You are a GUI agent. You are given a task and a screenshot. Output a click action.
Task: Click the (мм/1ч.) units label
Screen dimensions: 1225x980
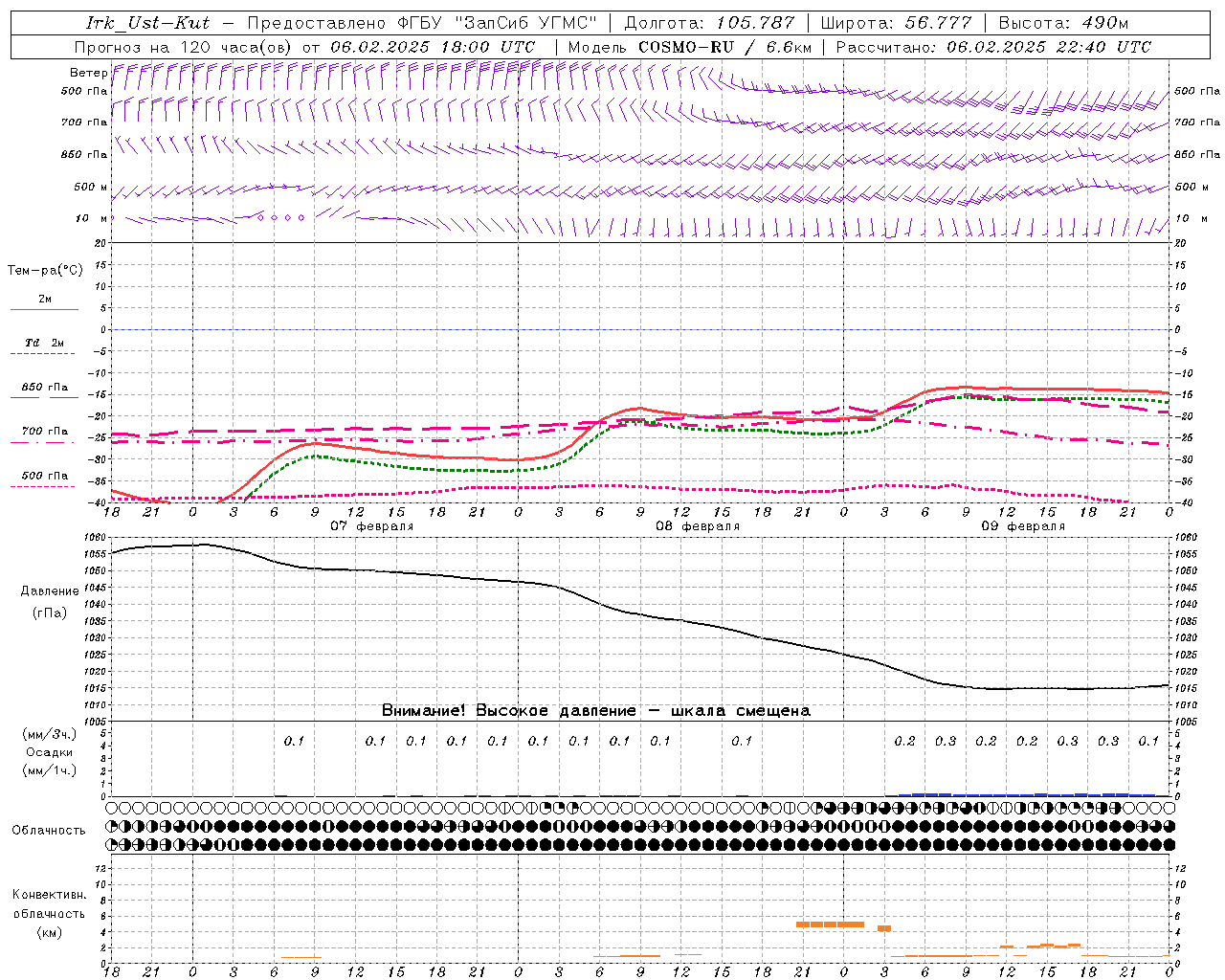pos(49,770)
